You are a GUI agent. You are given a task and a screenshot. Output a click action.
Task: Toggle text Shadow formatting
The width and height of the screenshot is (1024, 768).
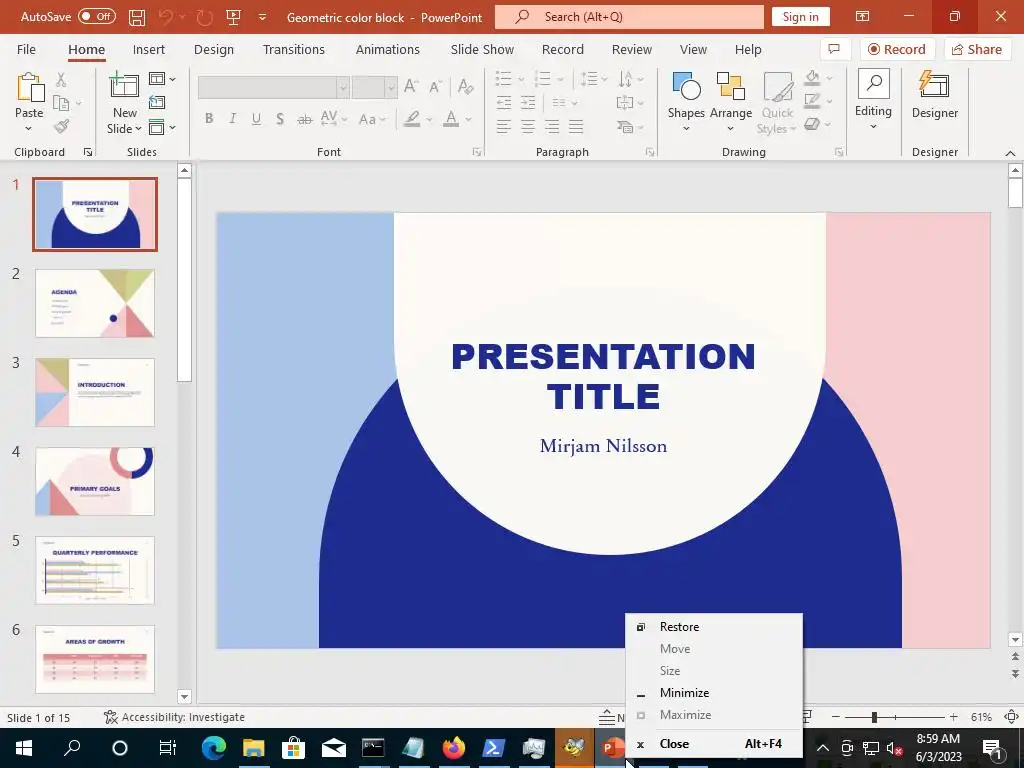click(x=280, y=118)
